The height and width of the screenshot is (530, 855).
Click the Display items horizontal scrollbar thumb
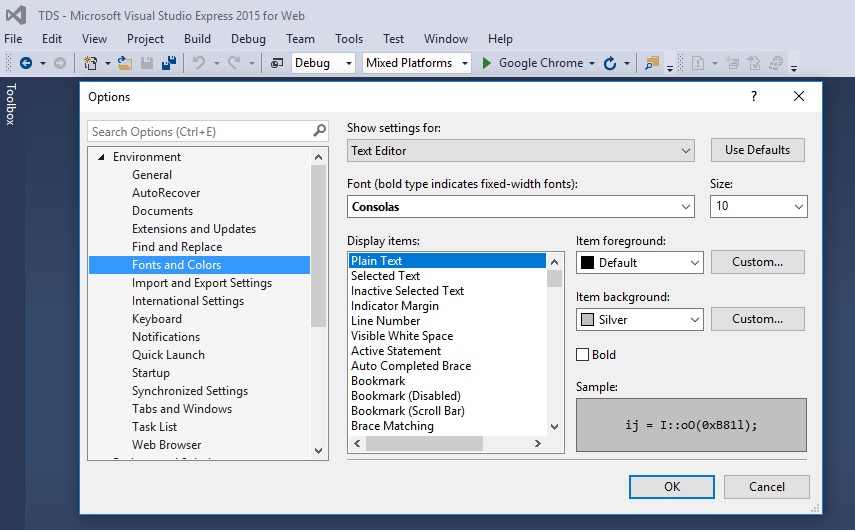(424, 444)
